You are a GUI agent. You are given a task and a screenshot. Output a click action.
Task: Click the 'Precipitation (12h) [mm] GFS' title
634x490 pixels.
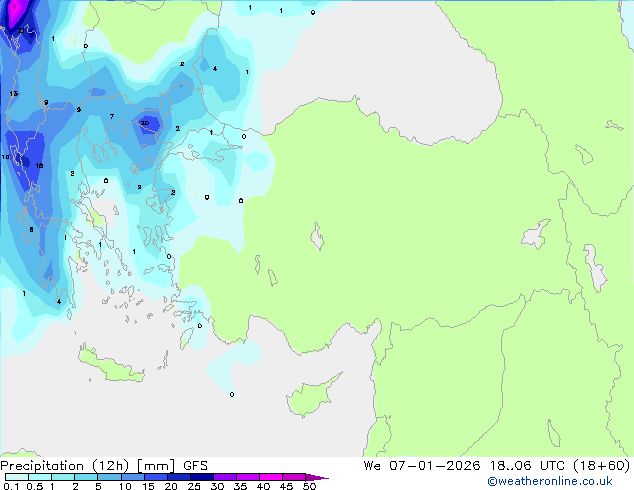pos(104,466)
